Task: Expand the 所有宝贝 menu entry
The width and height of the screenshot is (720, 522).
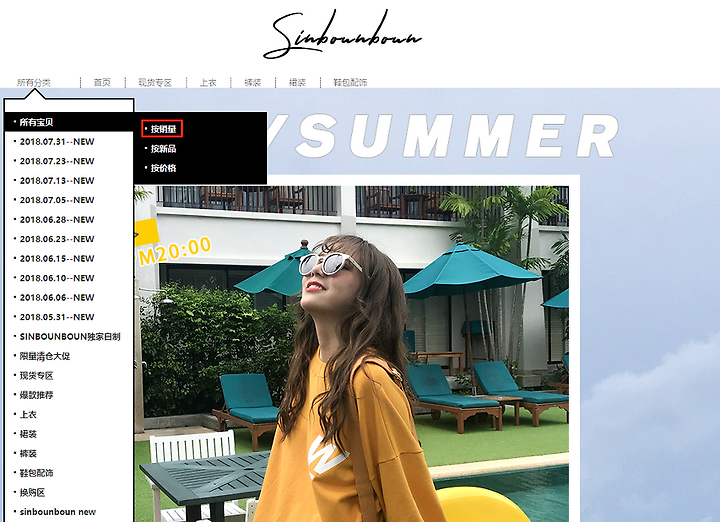Action: [x=69, y=122]
